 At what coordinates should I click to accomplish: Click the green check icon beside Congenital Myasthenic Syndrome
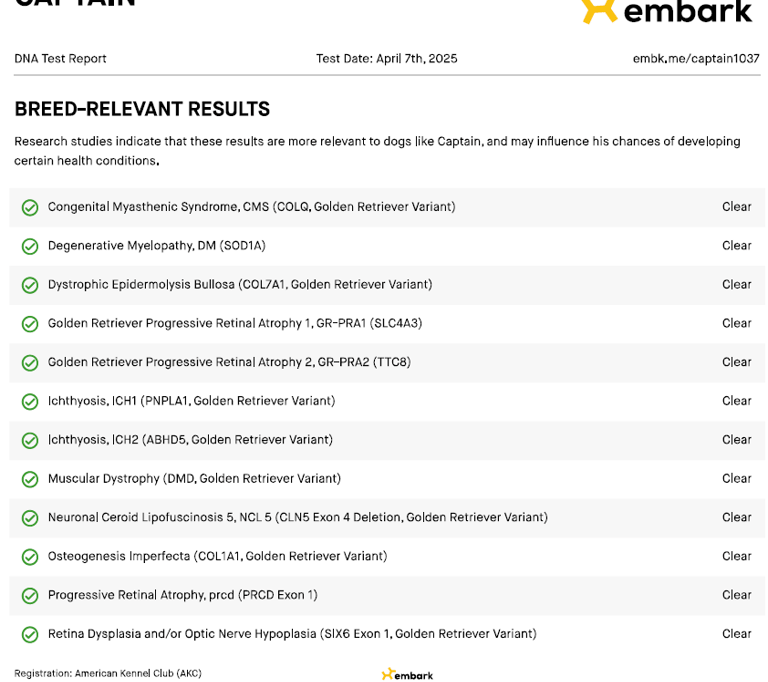pos(30,207)
